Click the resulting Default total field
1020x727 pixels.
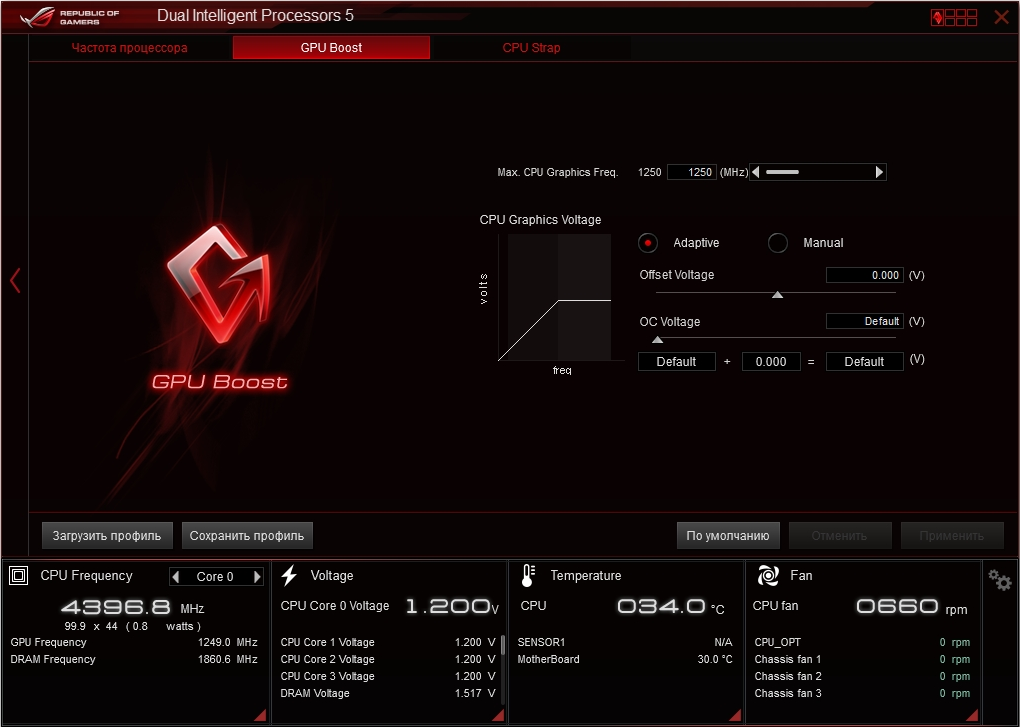point(865,362)
